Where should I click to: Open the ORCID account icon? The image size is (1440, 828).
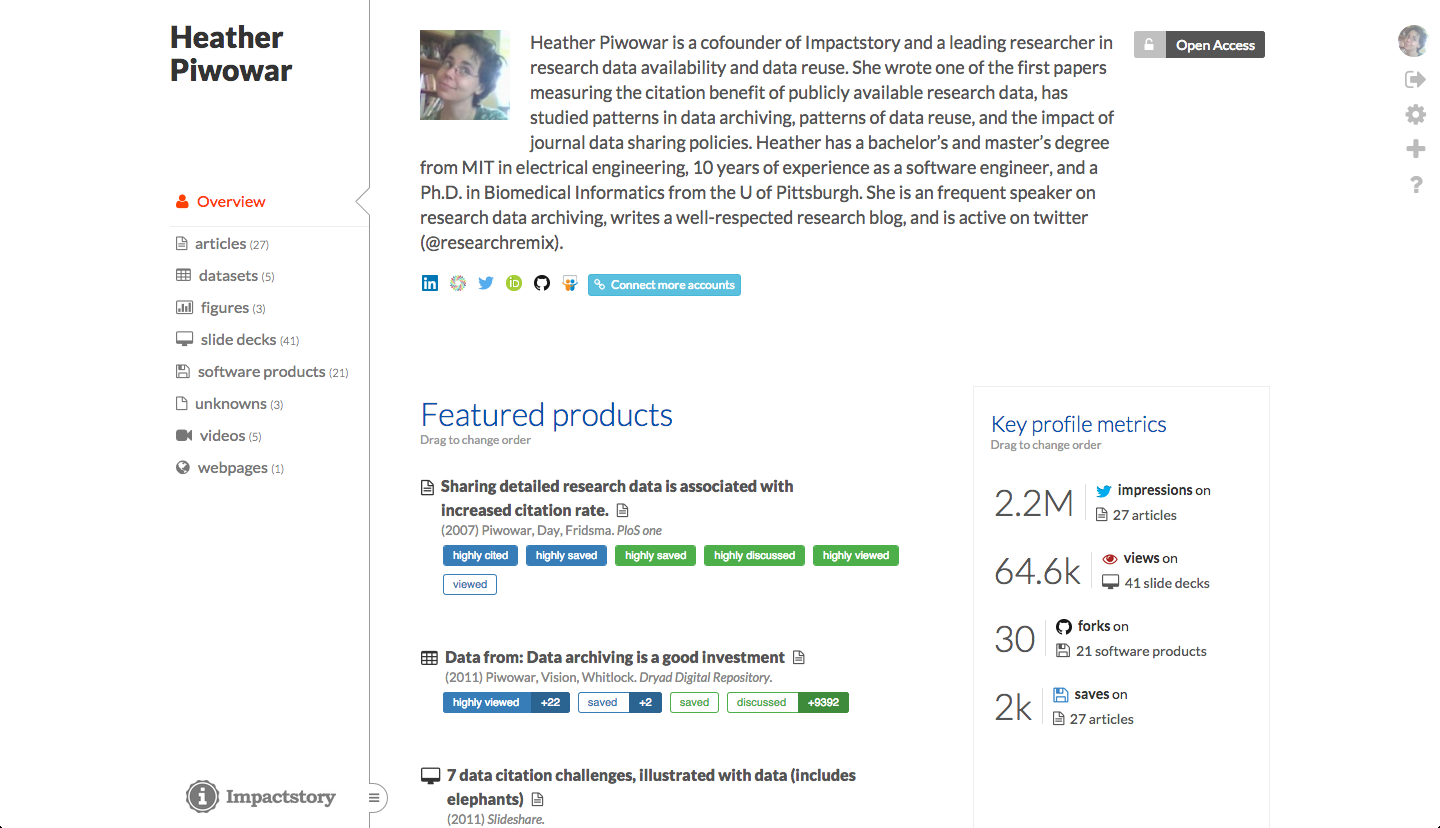tap(514, 284)
